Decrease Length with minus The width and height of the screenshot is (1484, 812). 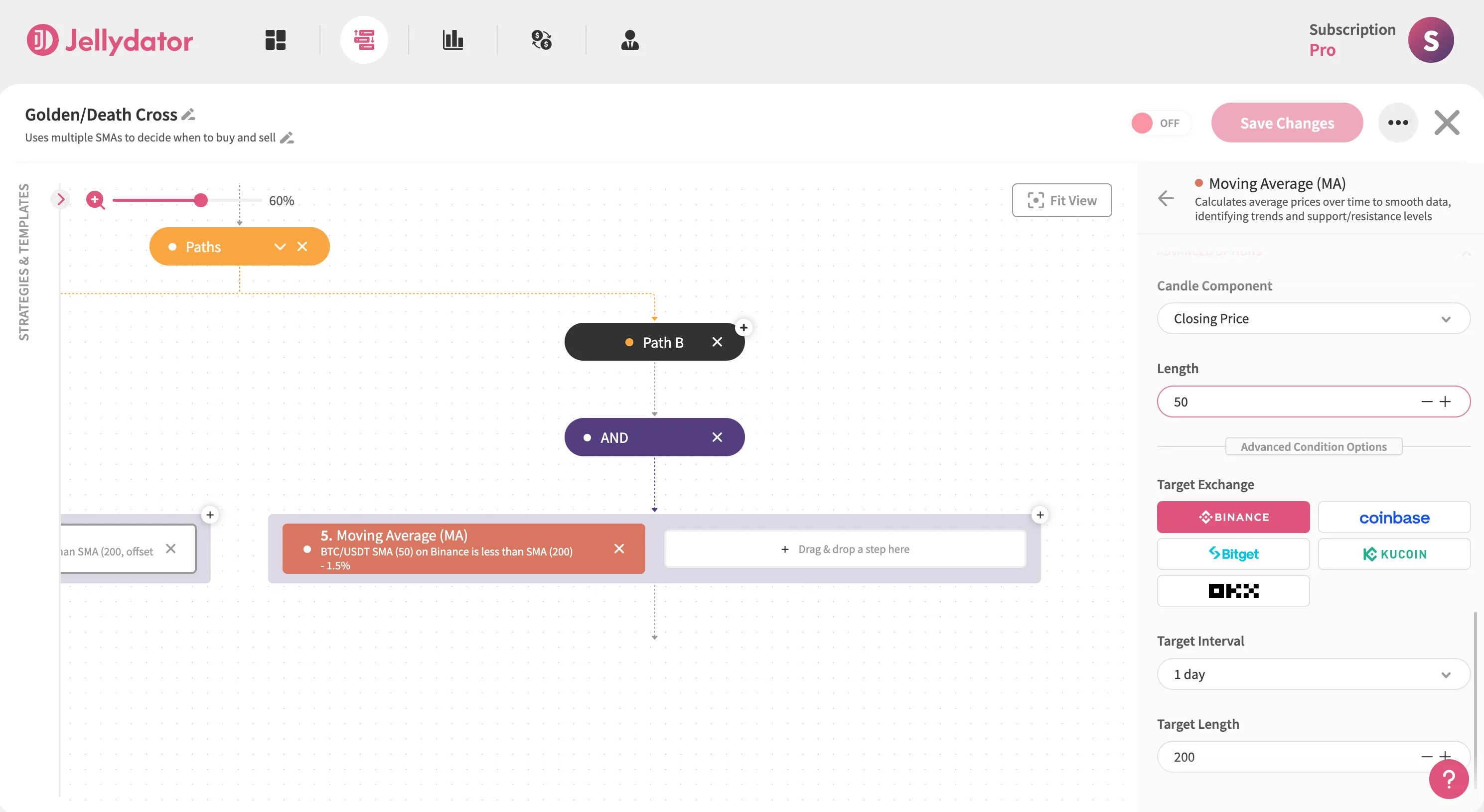tap(1426, 402)
